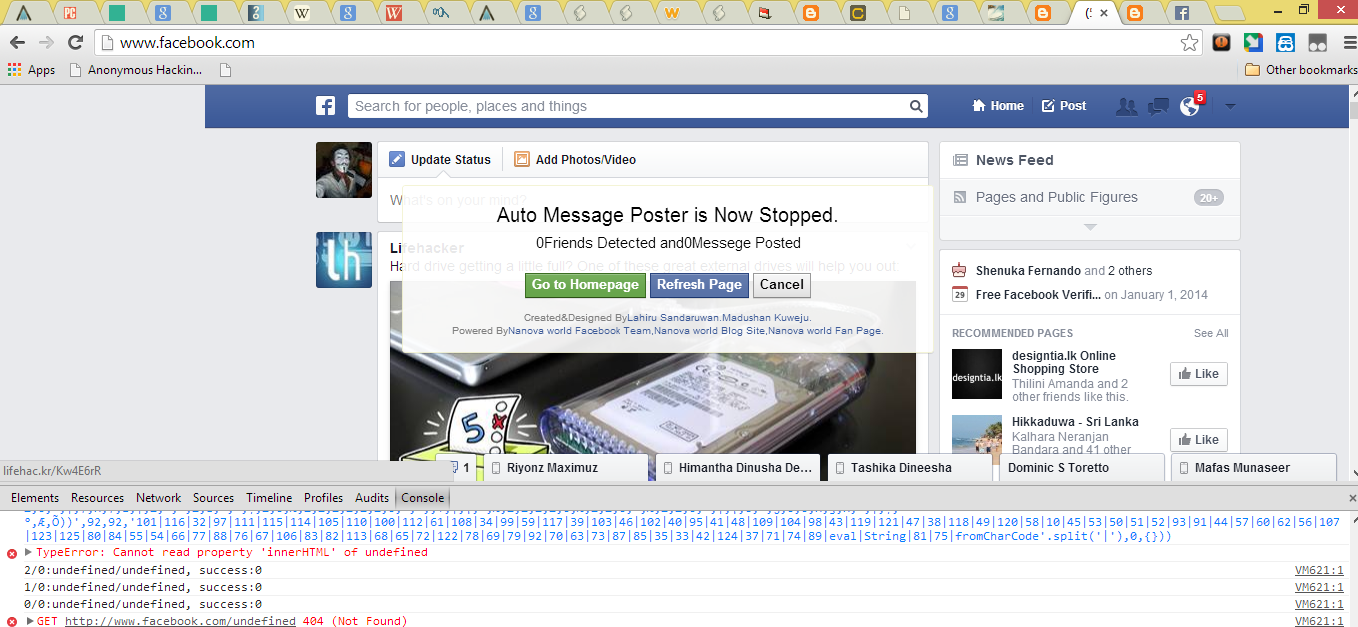Click the browser Back arrow
The height and width of the screenshot is (627, 1358).
(x=17, y=42)
